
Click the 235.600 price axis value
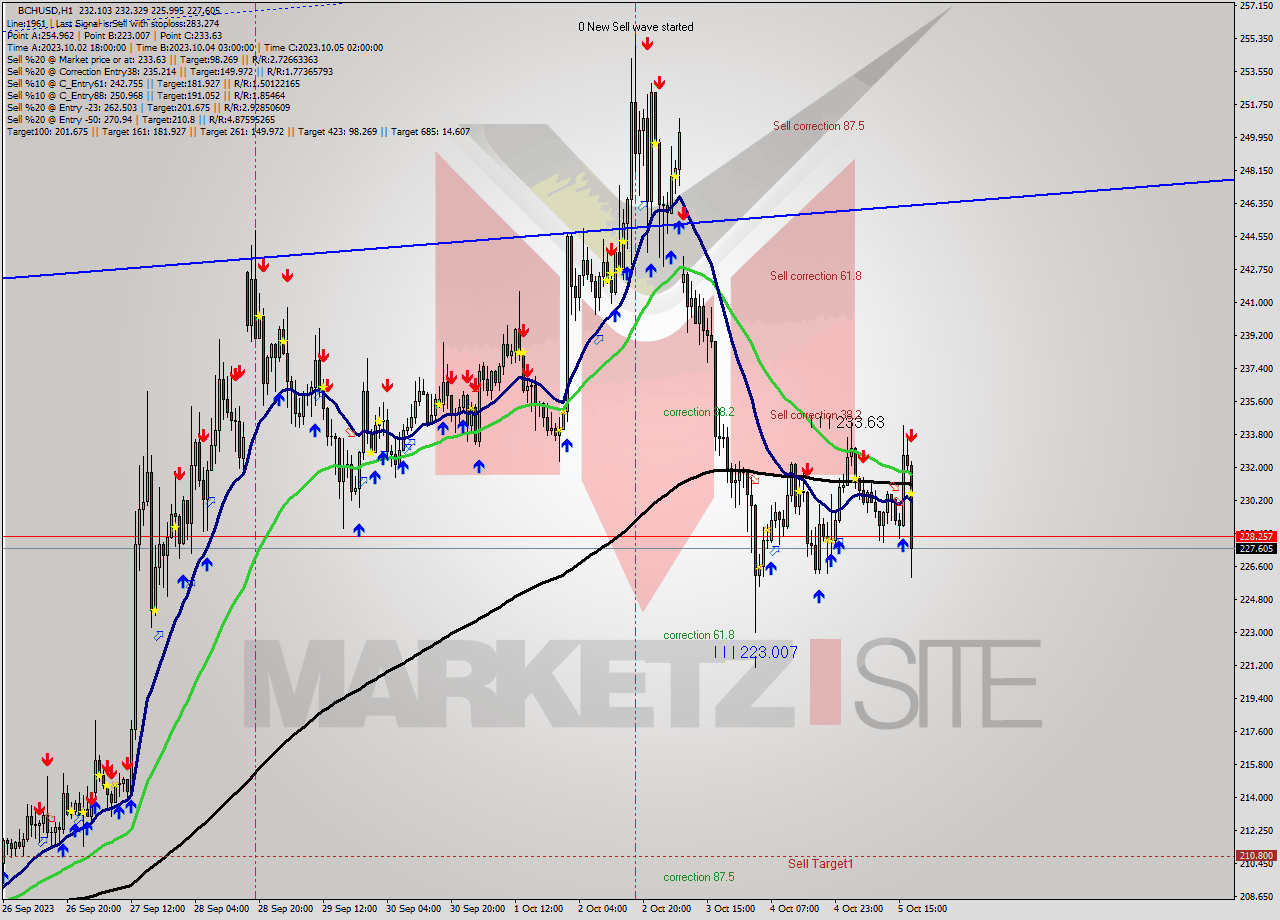1256,402
